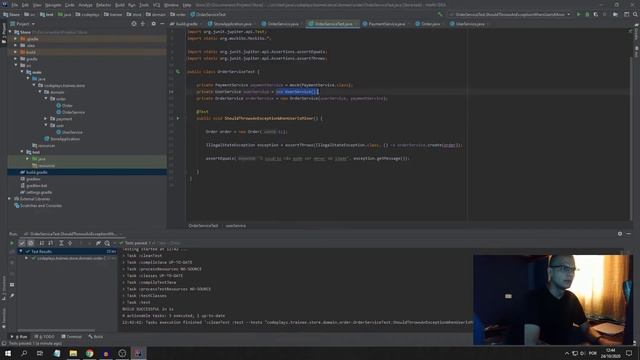Open the TODO tool window button
This screenshot has width=640, height=360.
45,337
